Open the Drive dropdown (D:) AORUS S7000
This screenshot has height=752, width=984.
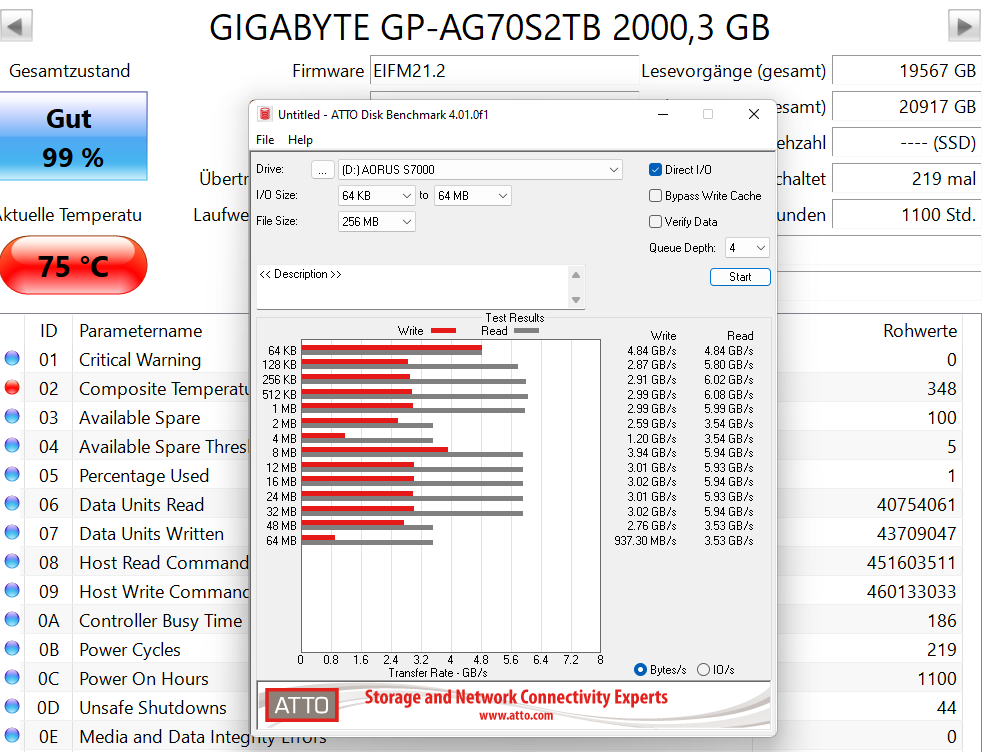(480, 169)
